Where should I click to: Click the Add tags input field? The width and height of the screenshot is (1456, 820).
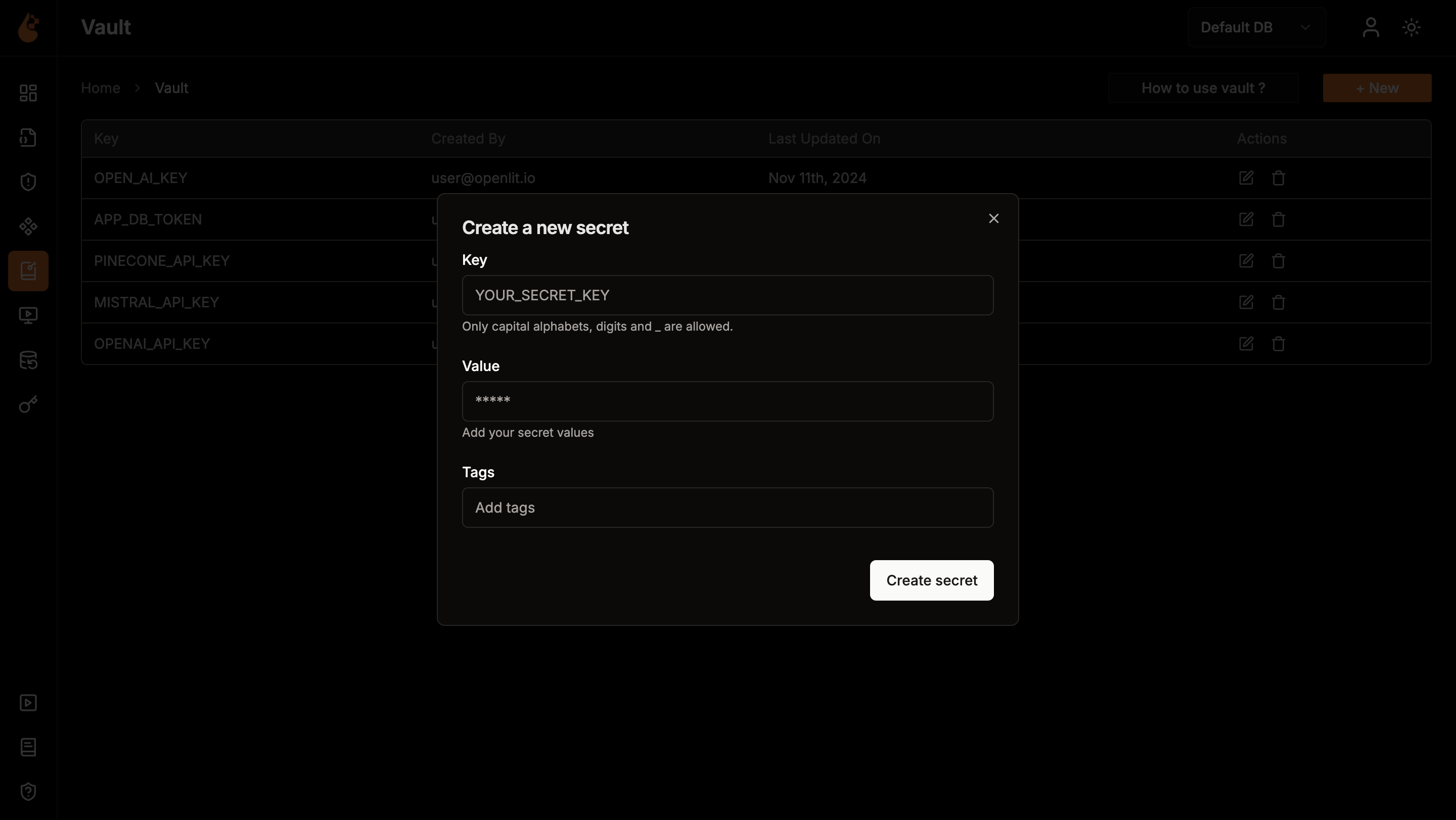pyautogui.click(x=728, y=508)
